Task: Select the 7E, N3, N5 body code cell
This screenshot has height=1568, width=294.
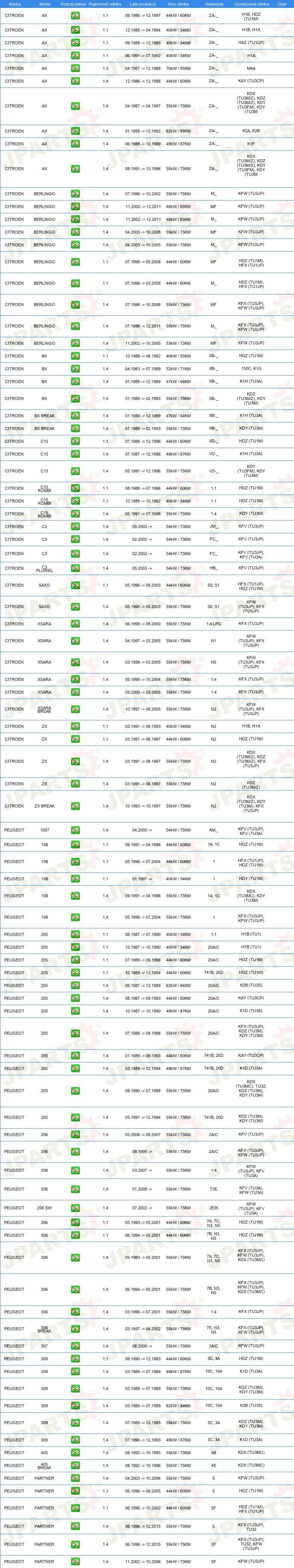Action: pyautogui.click(x=214, y=1330)
